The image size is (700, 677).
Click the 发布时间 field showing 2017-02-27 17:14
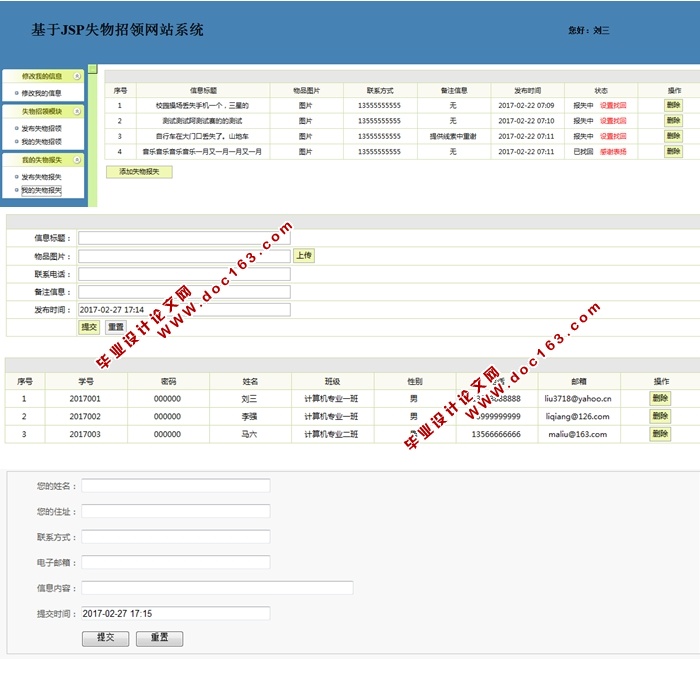coord(184,310)
